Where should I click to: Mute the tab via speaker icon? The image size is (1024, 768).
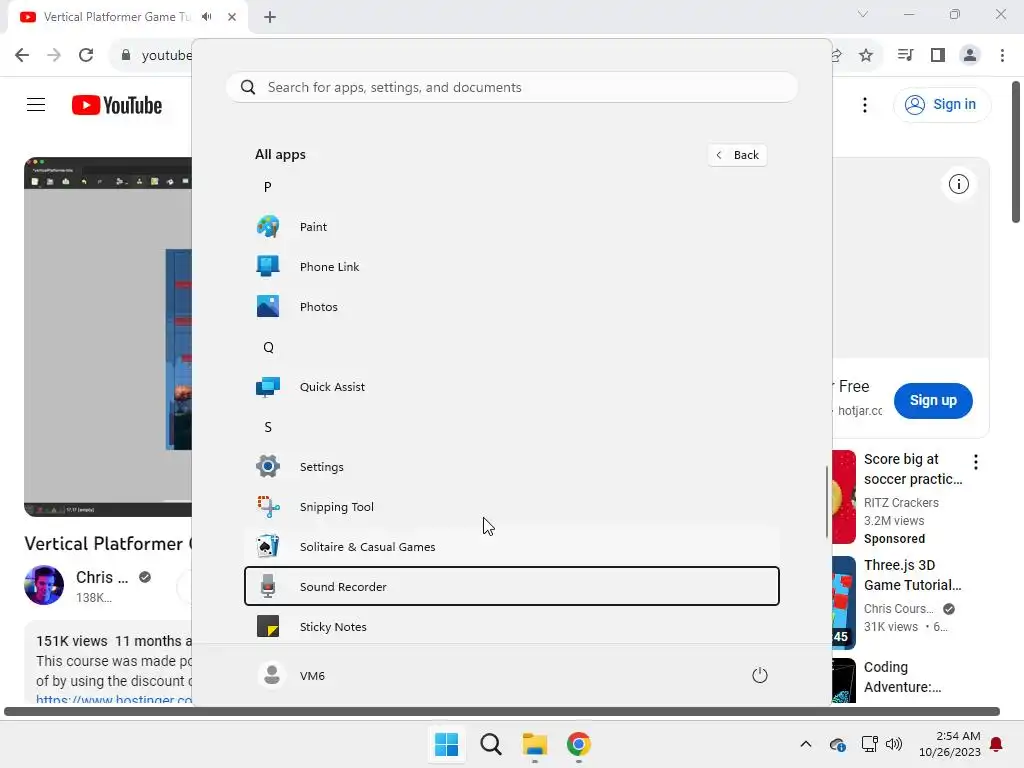coord(207,17)
